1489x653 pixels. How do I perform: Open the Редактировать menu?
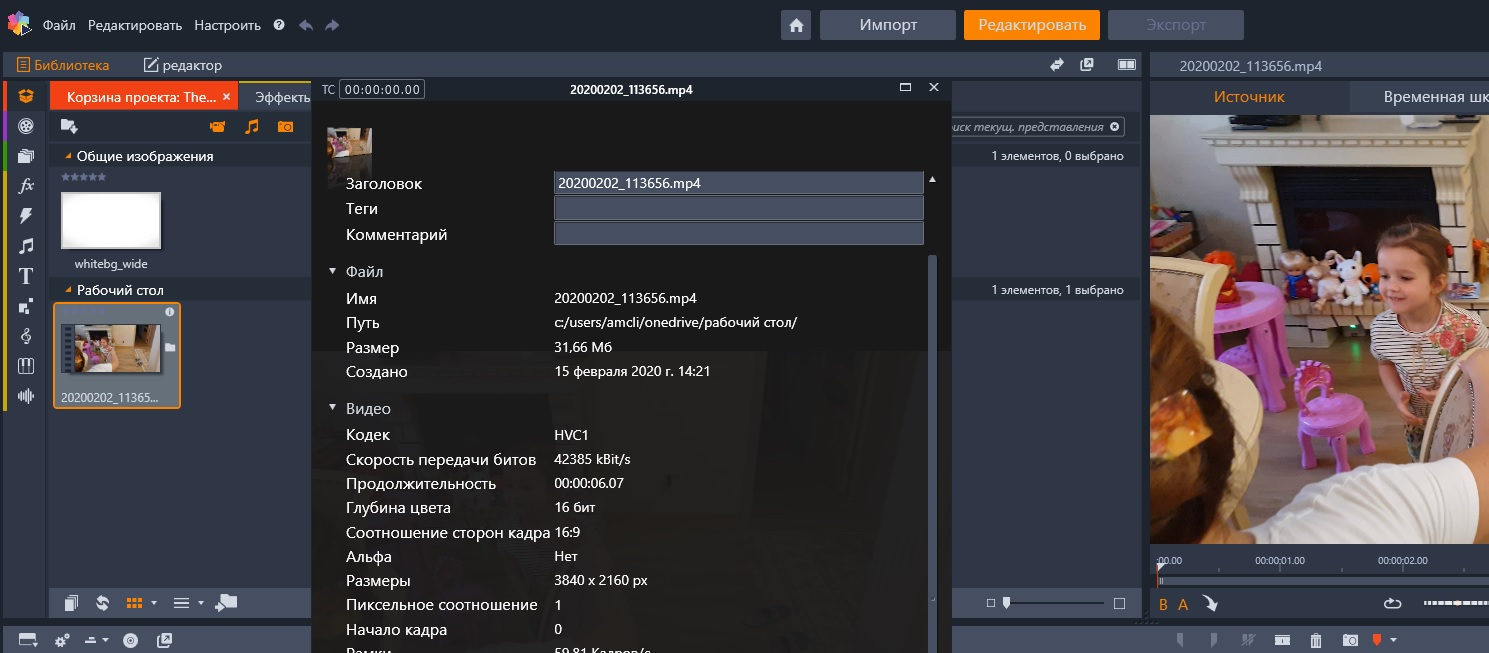[135, 25]
